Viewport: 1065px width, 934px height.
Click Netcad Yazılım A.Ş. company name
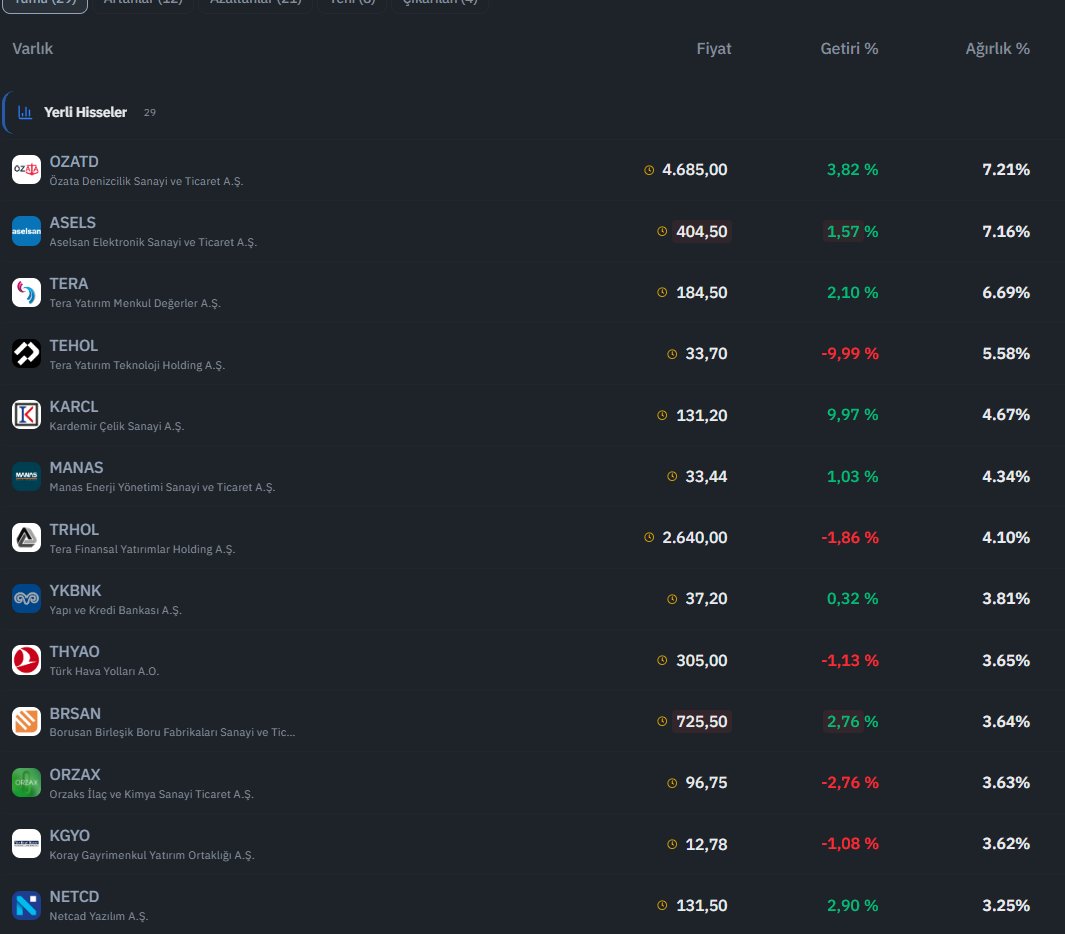tap(98, 916)
